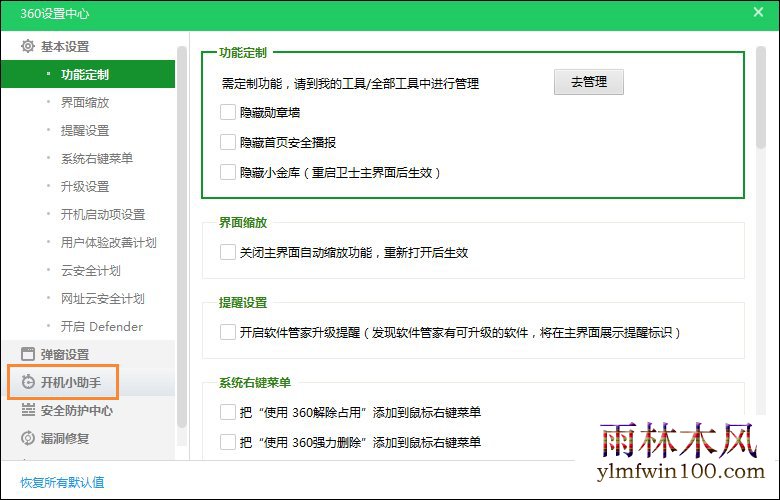
Task: Close the 360设置中心 window
Action: point(758,12)
